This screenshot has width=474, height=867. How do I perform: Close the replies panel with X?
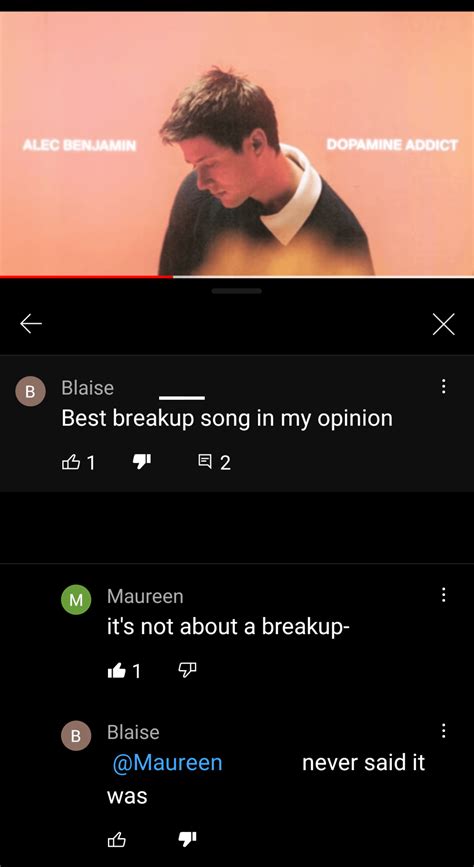point(443,324)
